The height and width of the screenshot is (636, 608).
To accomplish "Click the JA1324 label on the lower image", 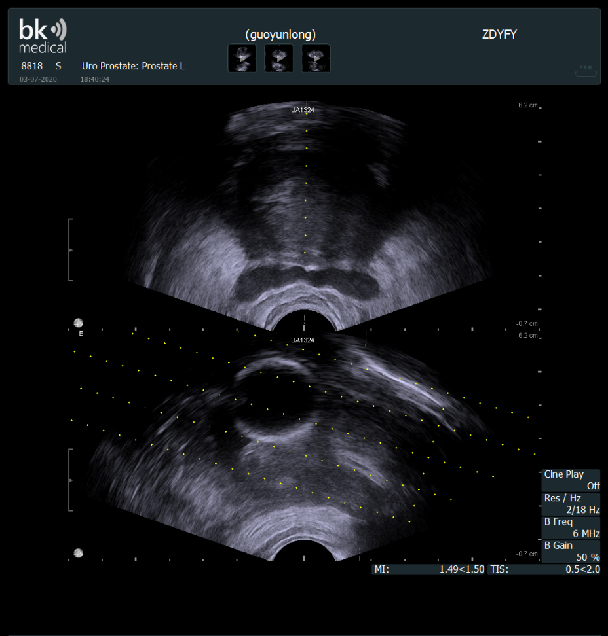I will click(303, 340).
